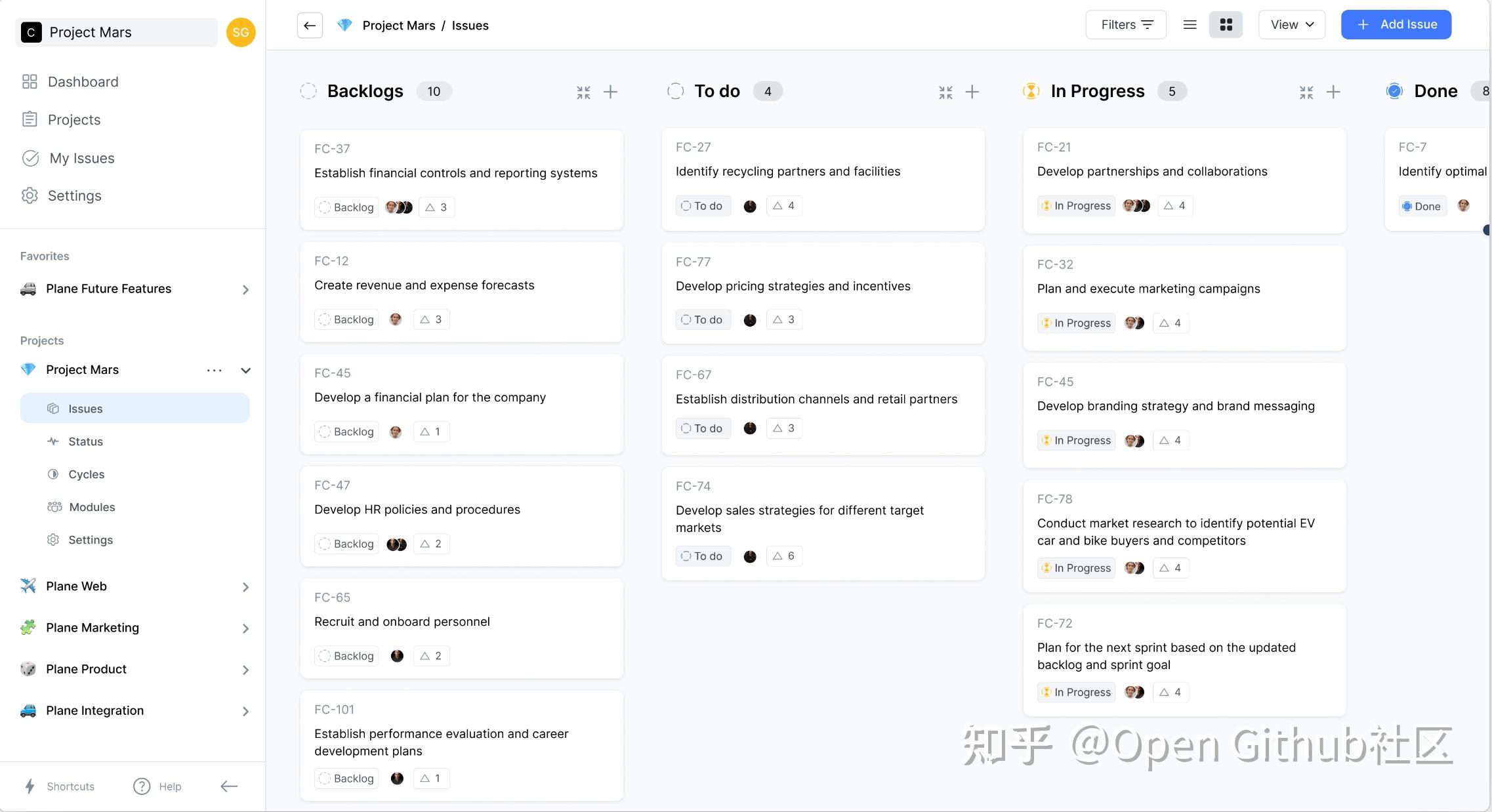
Task: Click the back navigation arrow
Action: 310,25
